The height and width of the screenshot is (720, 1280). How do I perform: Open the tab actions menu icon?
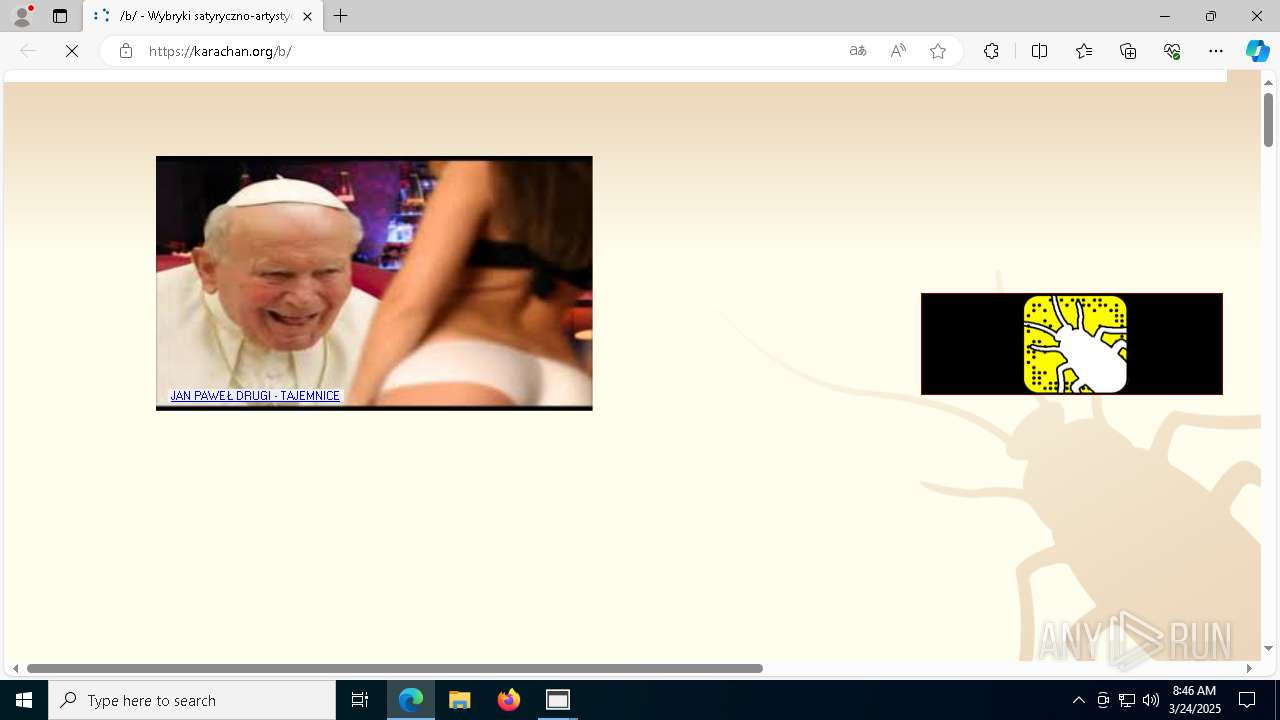point(60,16)
